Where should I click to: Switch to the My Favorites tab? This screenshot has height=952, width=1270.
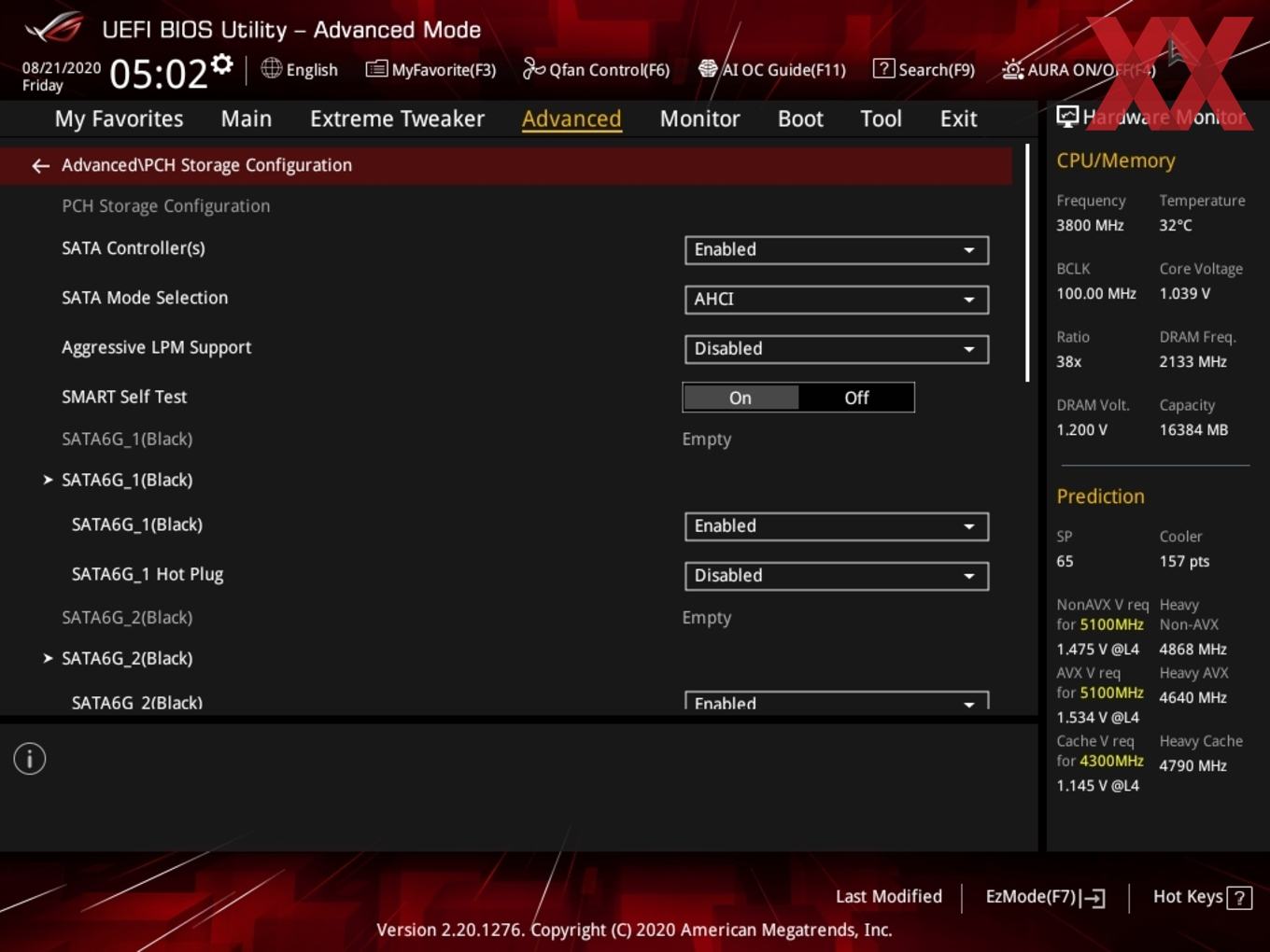(119, 119)
